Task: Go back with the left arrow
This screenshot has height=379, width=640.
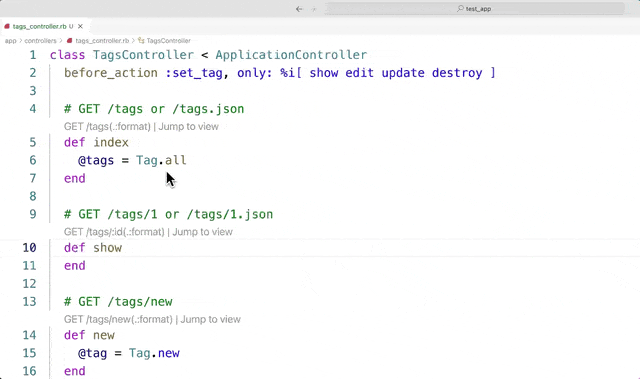Action: point(299,9)
